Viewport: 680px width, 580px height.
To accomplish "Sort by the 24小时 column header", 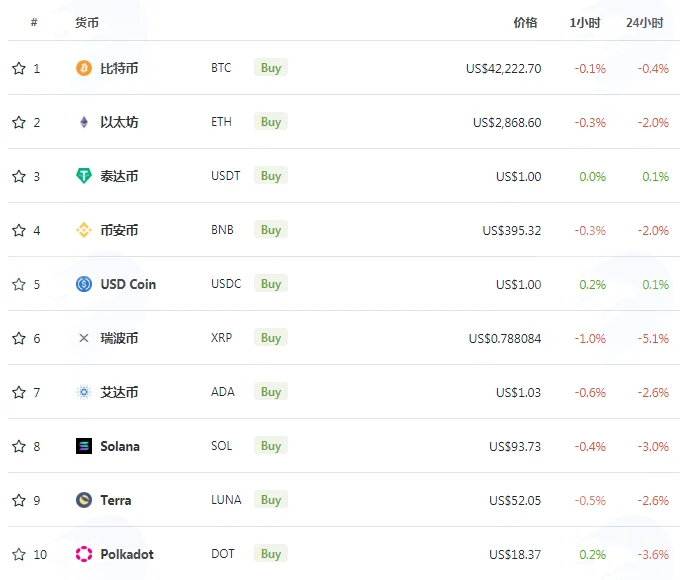I will 644,23.
